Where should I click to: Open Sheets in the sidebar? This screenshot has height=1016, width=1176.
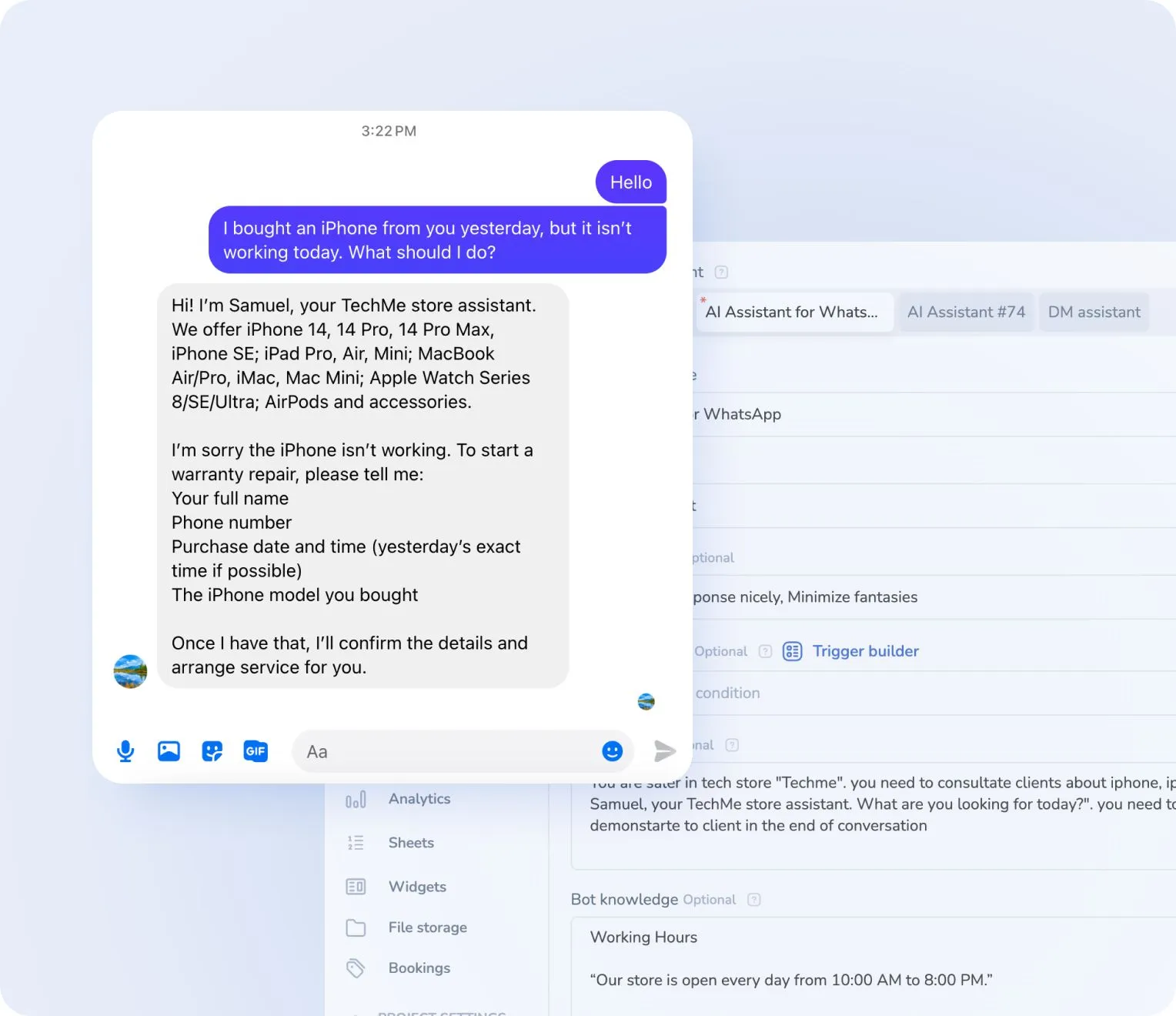411,843
